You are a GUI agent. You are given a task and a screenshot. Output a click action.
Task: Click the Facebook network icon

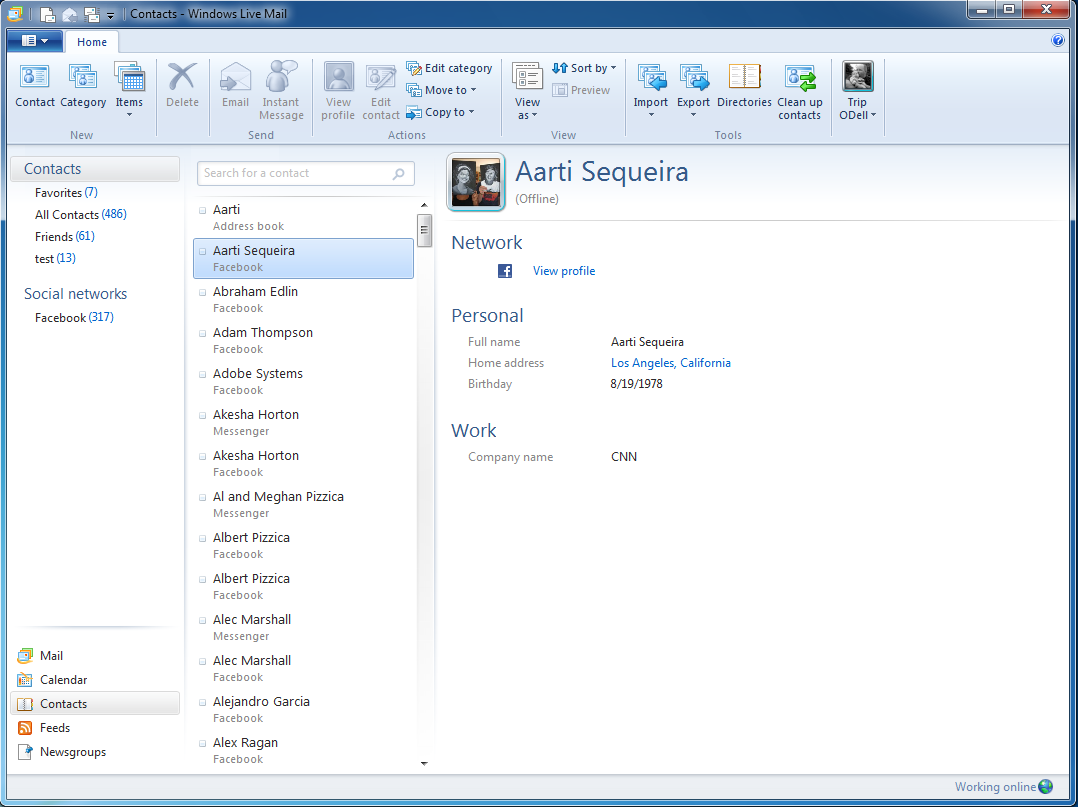tap(505, 271)
